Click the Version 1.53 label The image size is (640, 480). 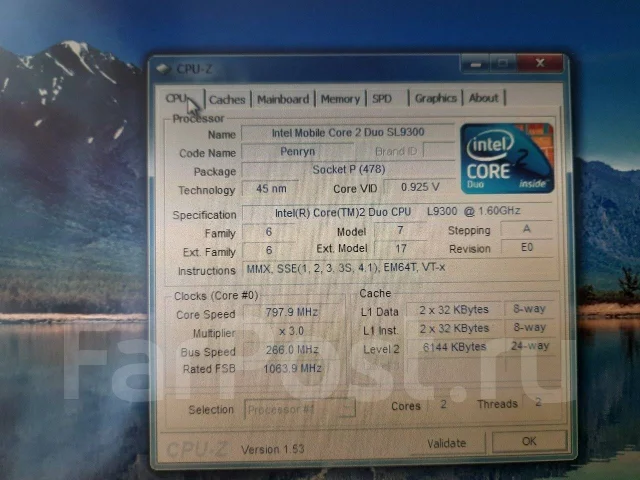(273, 449)
